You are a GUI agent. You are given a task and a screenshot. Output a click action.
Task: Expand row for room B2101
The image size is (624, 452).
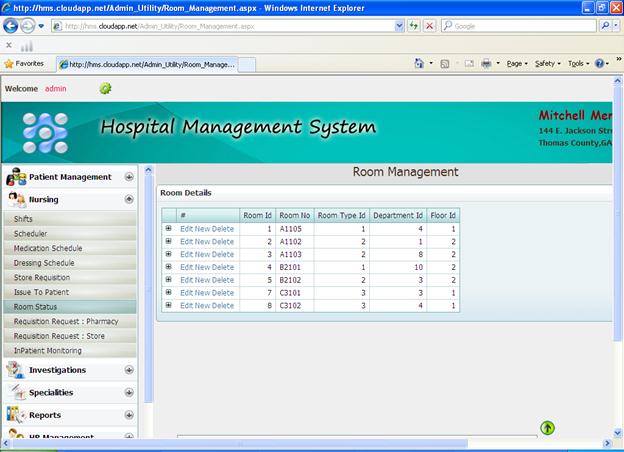[x=168, y=267]
